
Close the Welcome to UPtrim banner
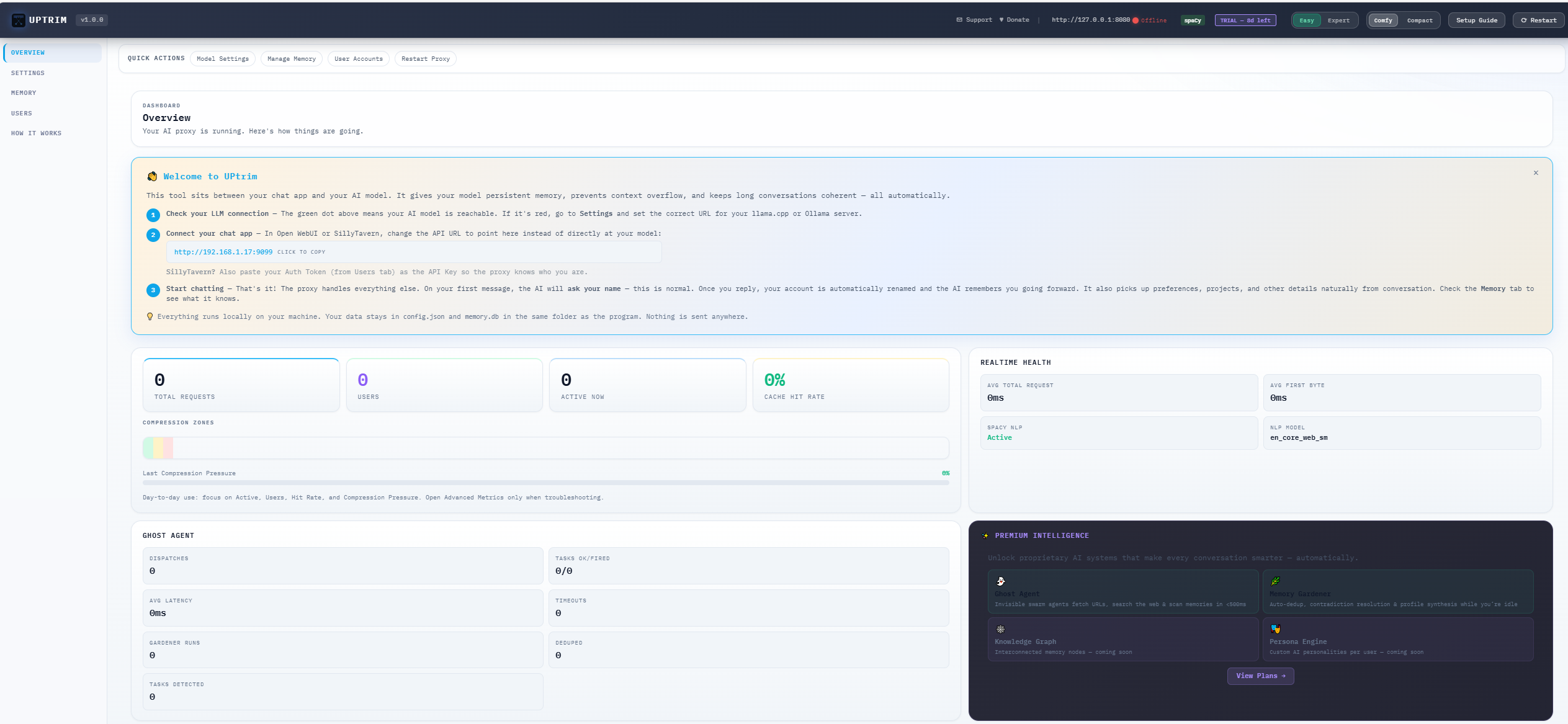1536,173
